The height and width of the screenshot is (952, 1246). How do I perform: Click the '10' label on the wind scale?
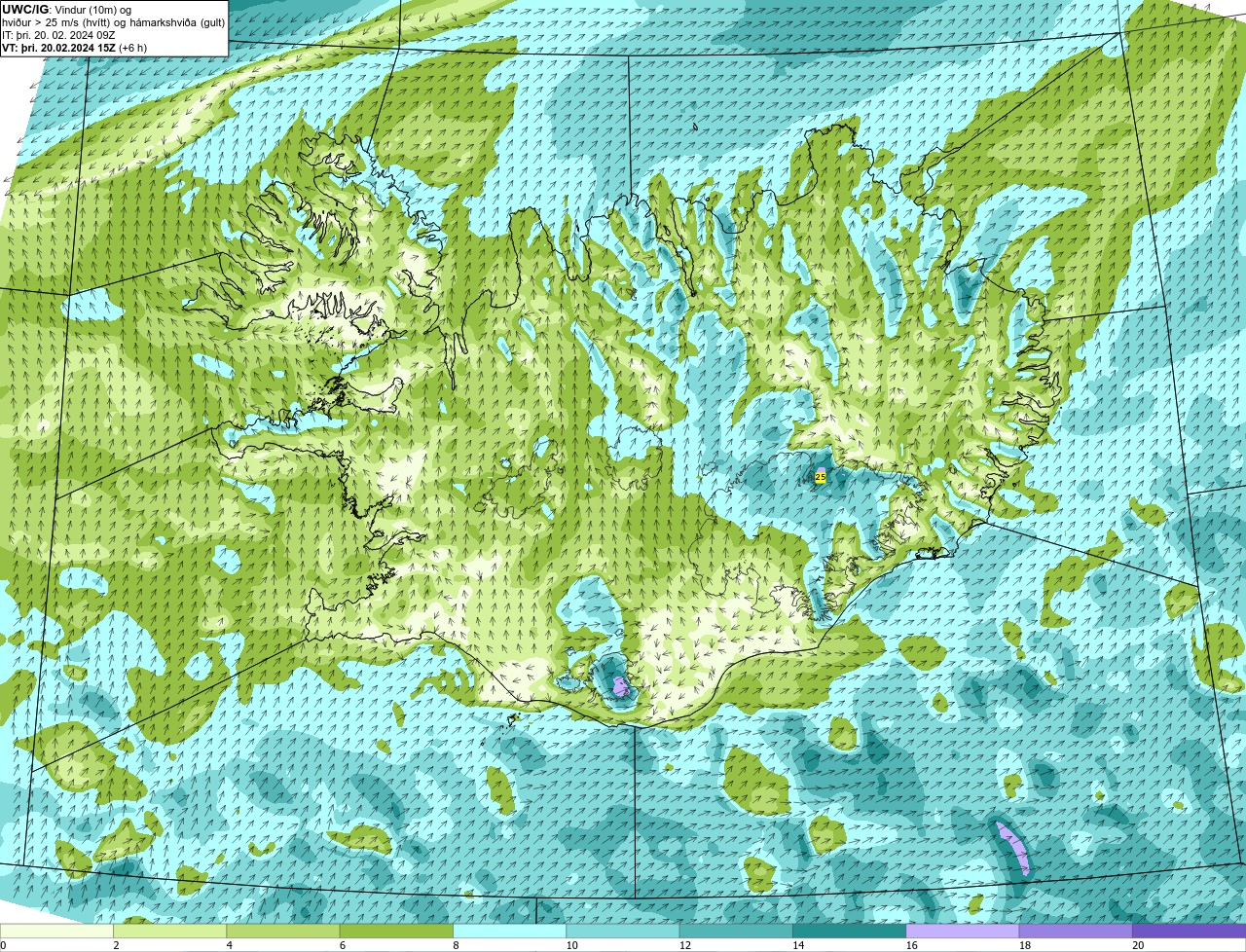571,945
